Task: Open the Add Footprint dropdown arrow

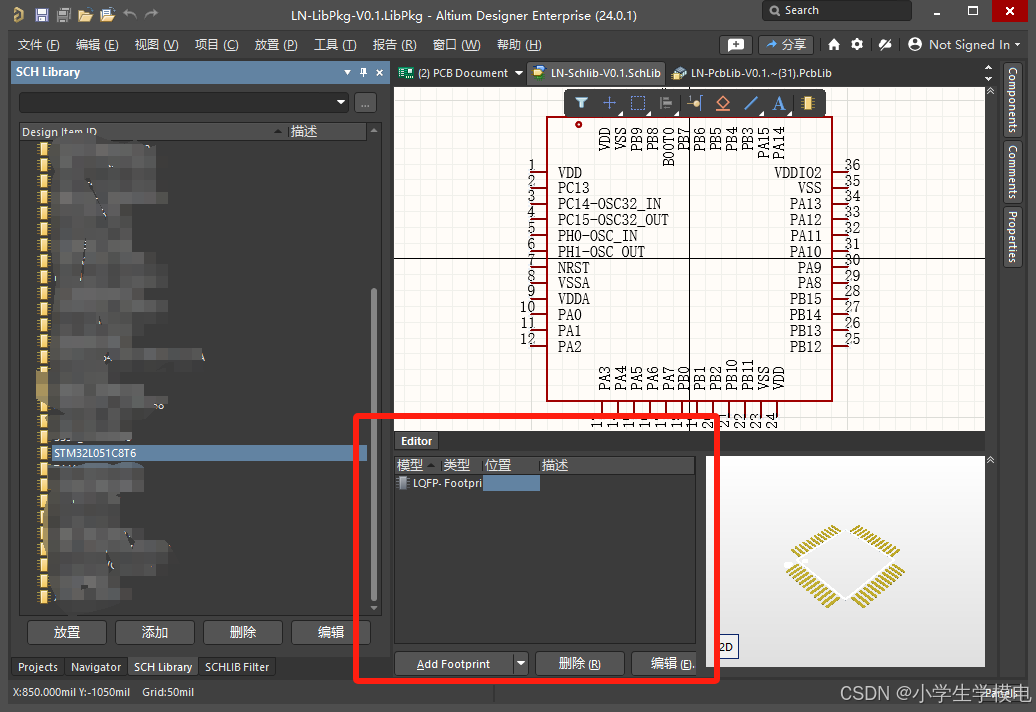Action: pos(521,663)
